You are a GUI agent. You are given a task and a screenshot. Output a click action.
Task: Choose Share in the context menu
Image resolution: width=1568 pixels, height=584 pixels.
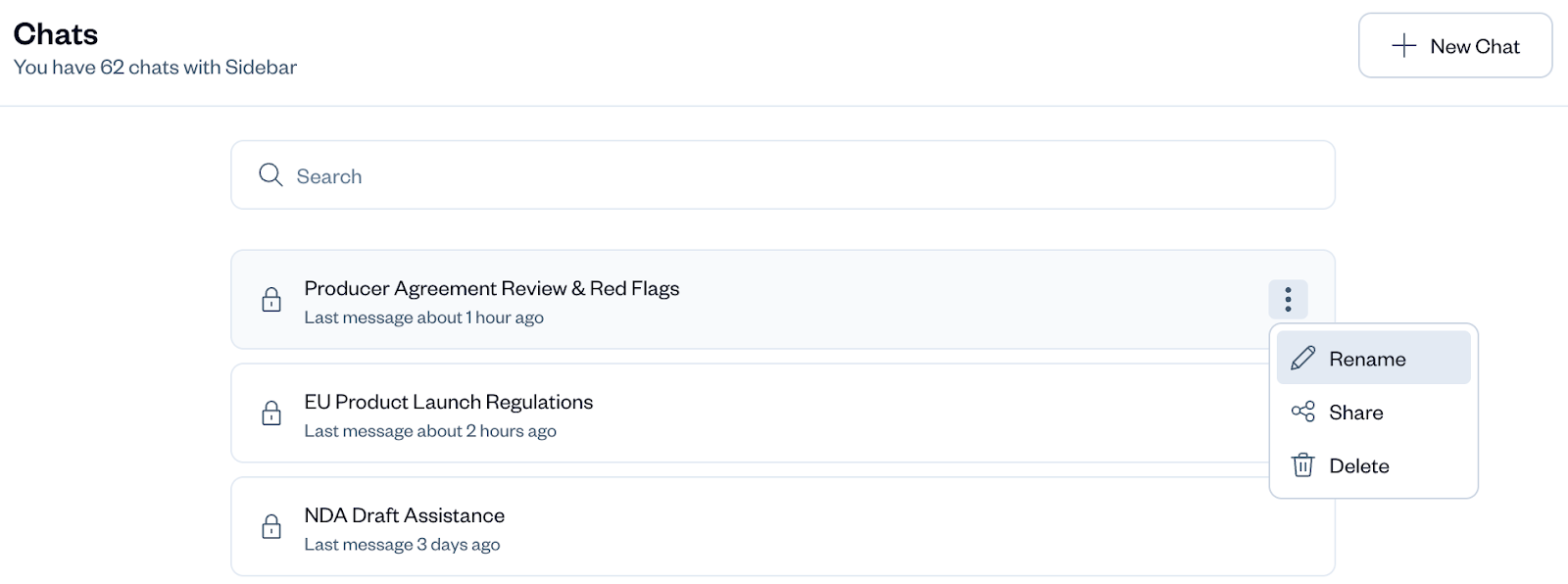(1356, 413)
